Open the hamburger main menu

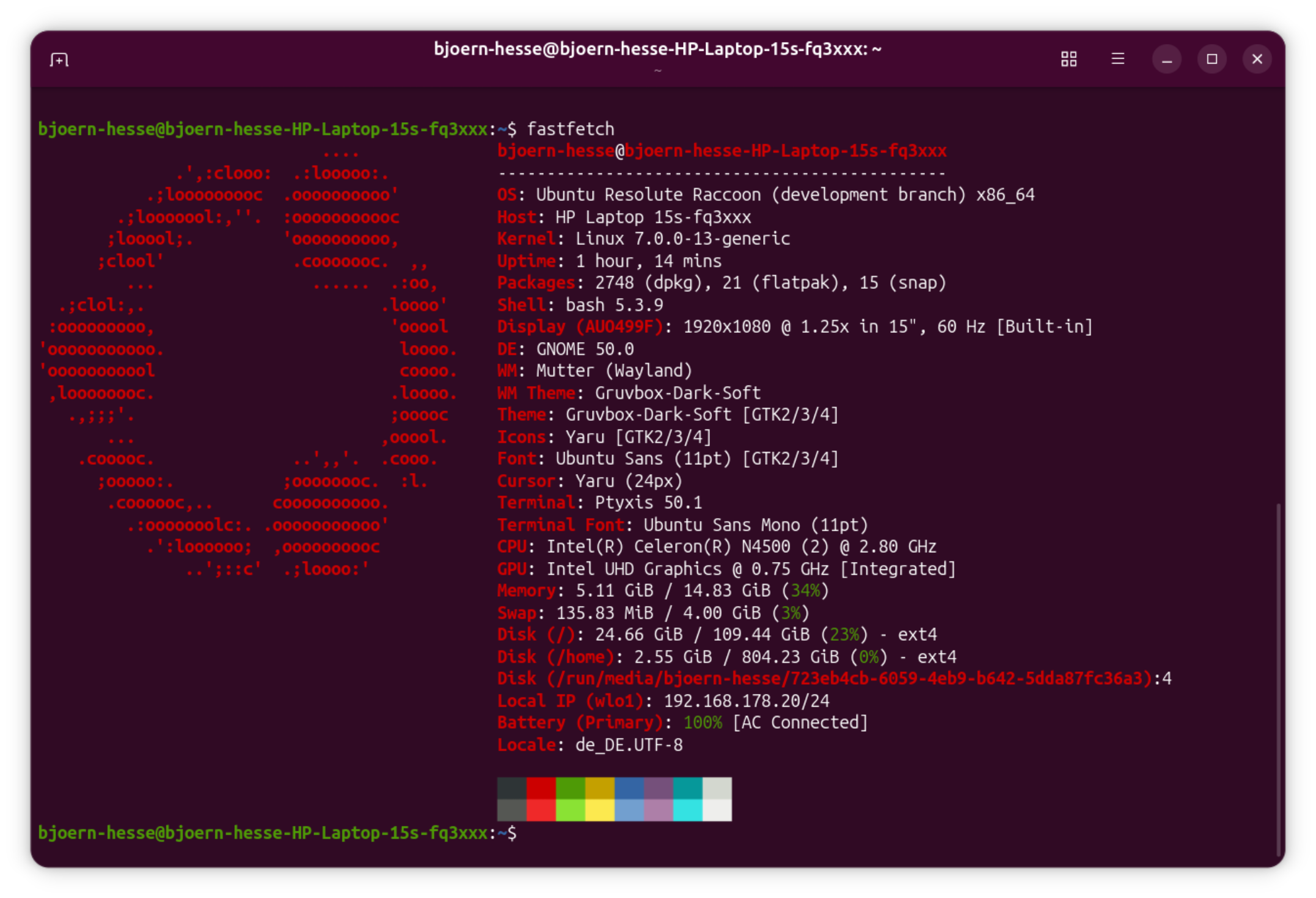click(1117, 59)
